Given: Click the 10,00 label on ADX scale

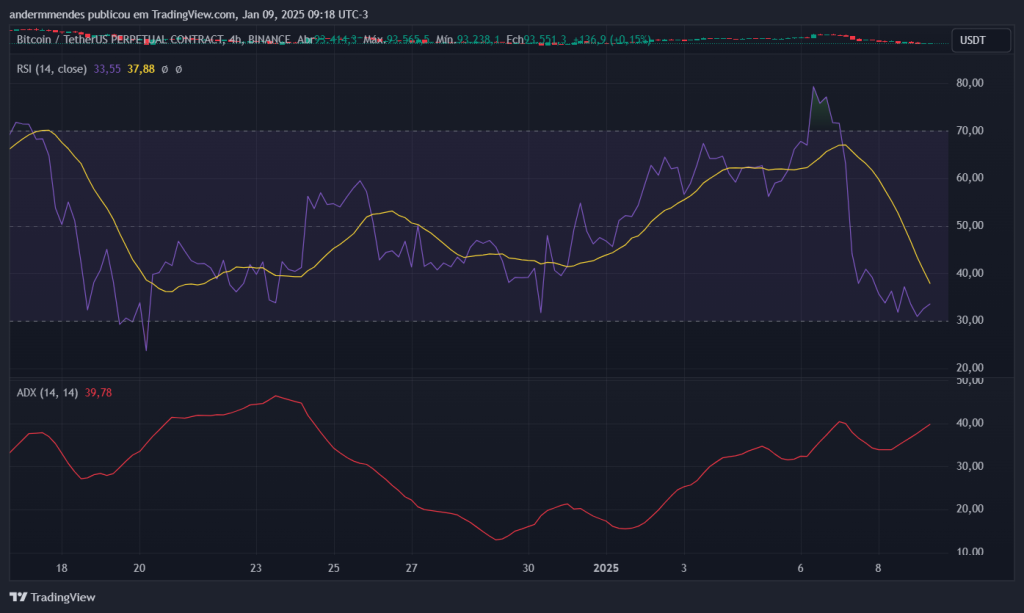Looking at the screenshot, I should [970, 552].
